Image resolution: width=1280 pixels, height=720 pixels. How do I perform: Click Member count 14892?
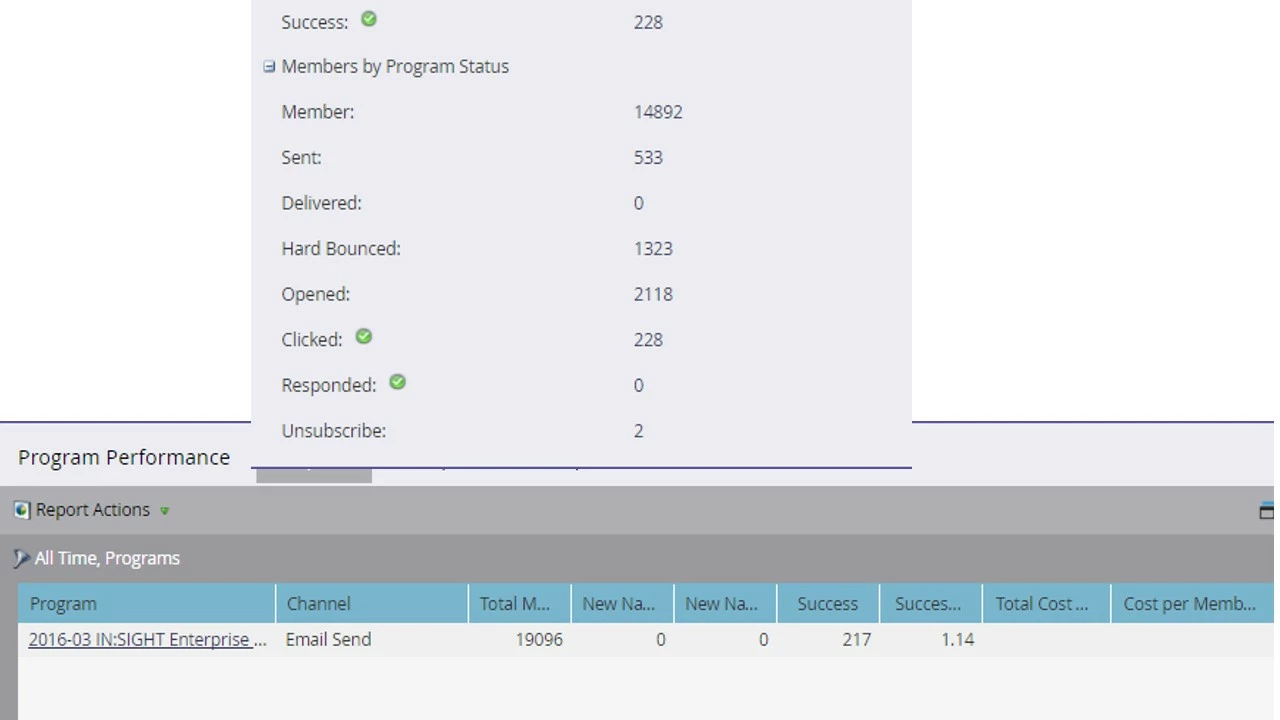(x=658, y=112)
